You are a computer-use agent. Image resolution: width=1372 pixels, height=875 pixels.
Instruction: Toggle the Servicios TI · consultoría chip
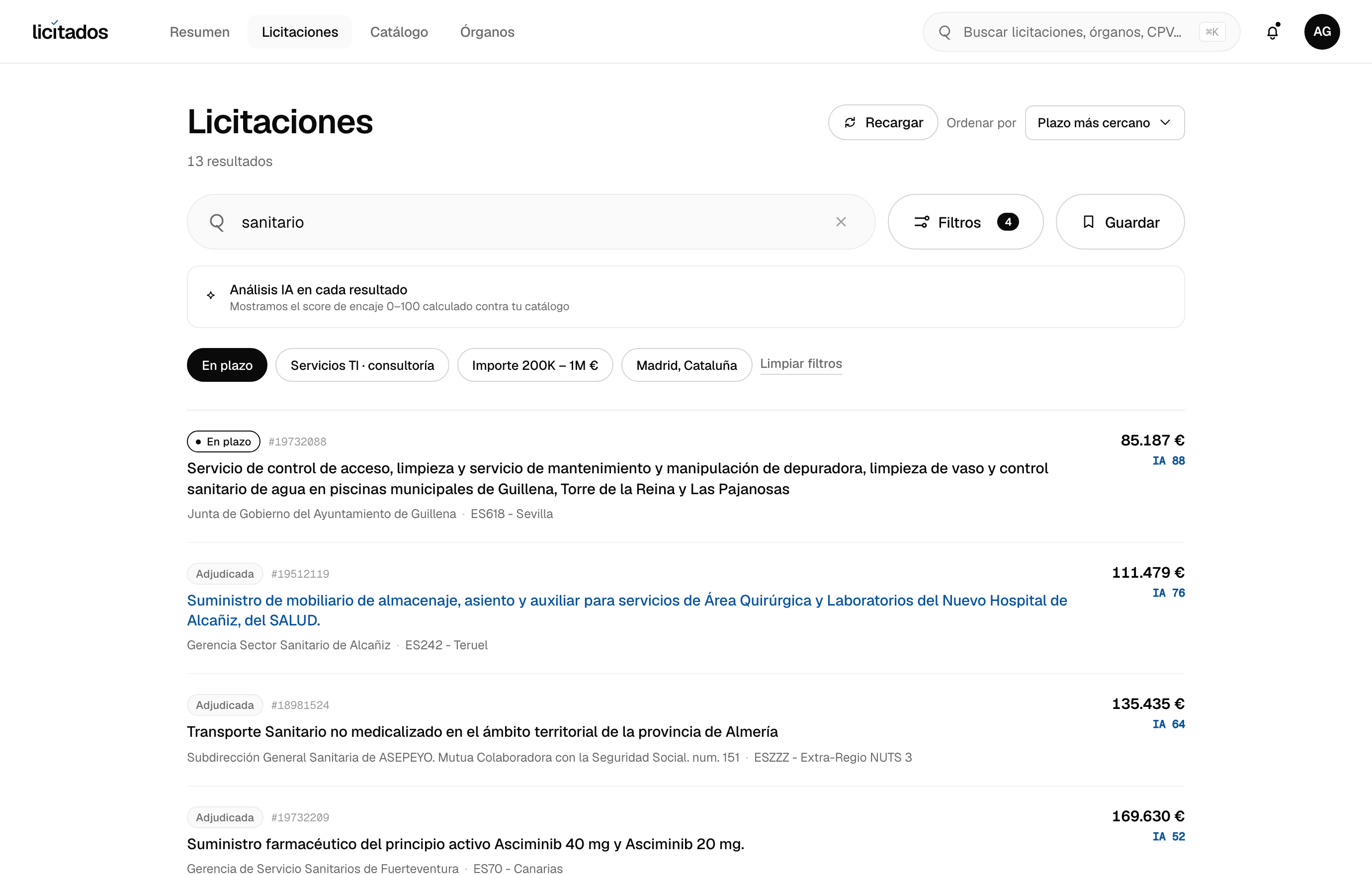coord(362,365)
